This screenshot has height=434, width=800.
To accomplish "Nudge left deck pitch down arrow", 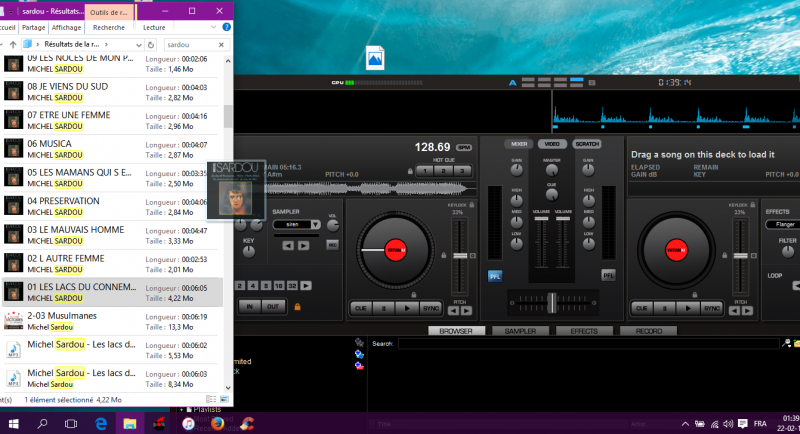I will coord(453,311).
